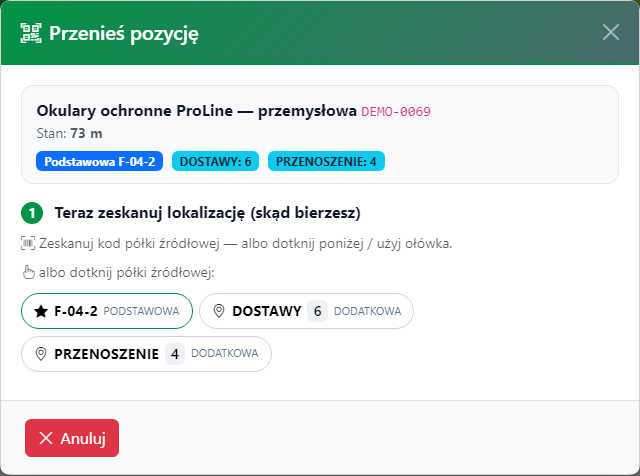640x476 pixels.
Task: Click the blue Podstawowa F-04-2 badge
Action: click(100, 161)
